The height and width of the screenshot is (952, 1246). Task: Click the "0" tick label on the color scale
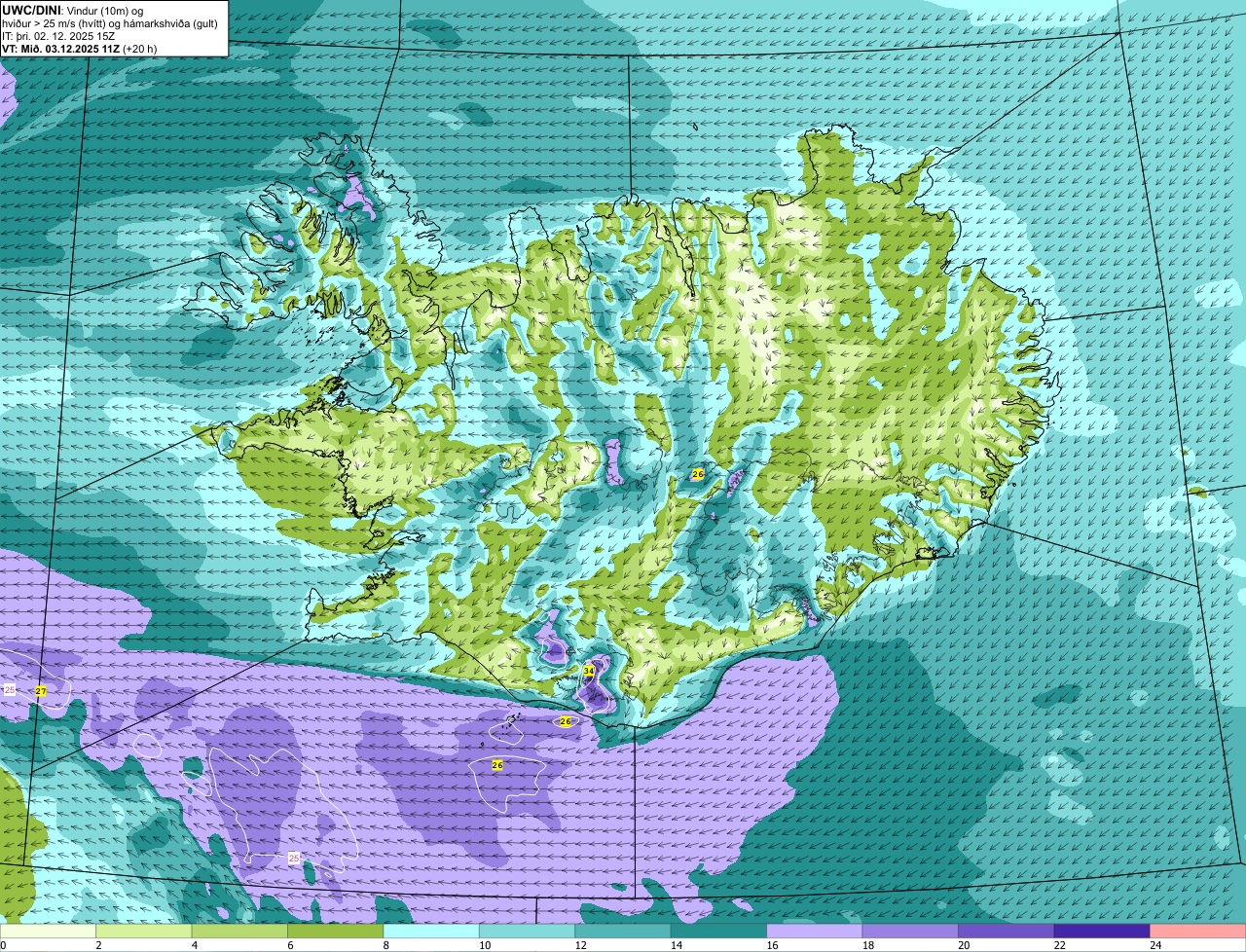[3, 945]
